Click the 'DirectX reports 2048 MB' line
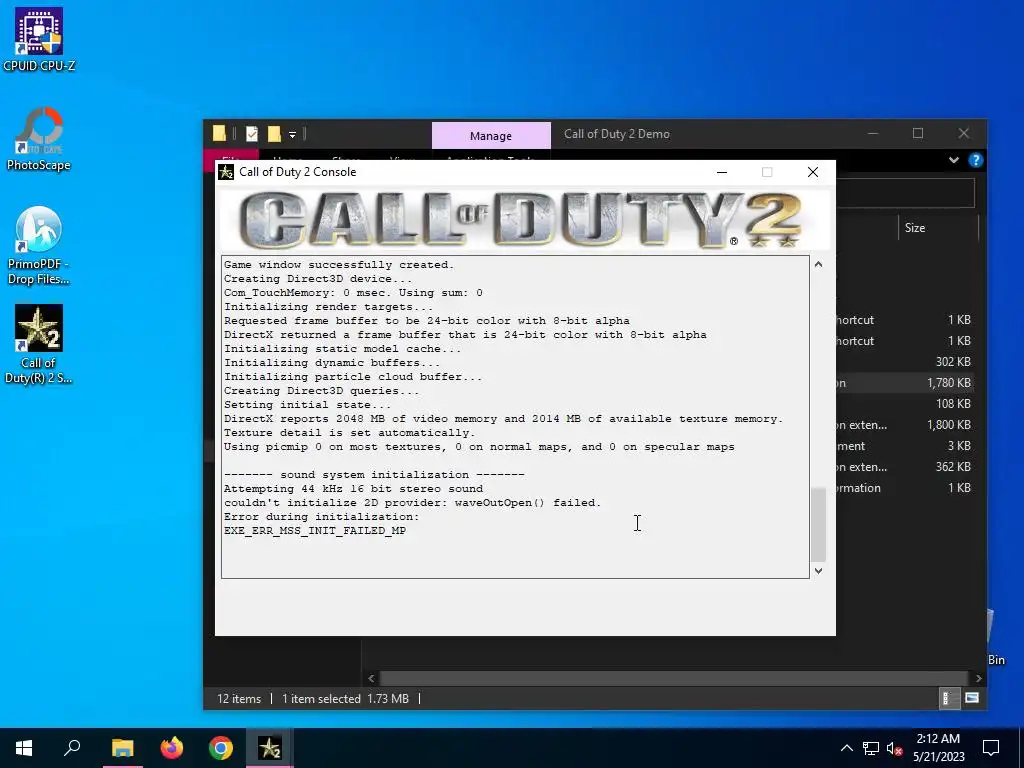 (503, 419)
